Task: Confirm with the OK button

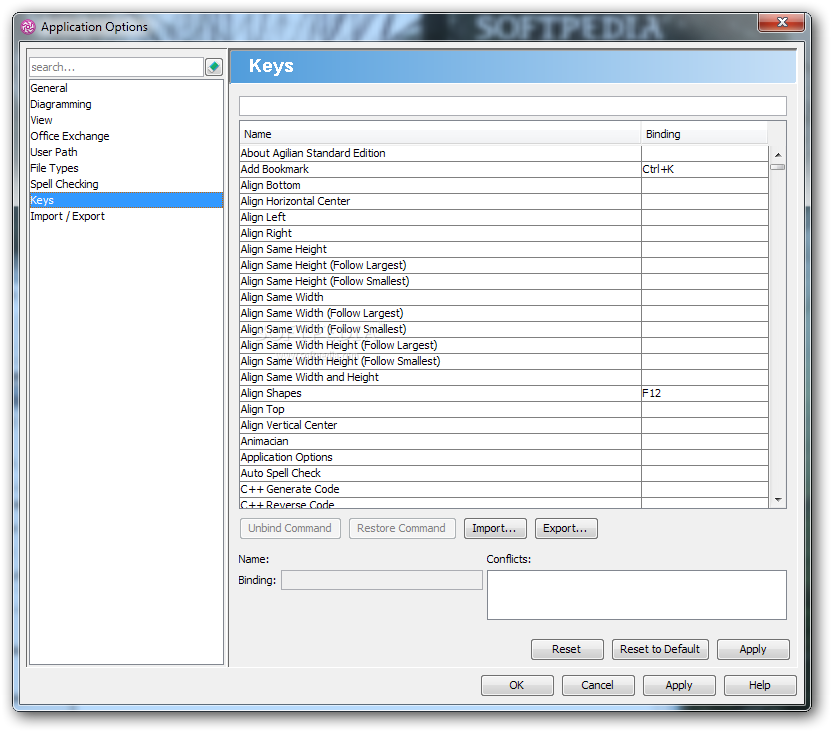Action: pyautogui.click(x=517, y=685)
